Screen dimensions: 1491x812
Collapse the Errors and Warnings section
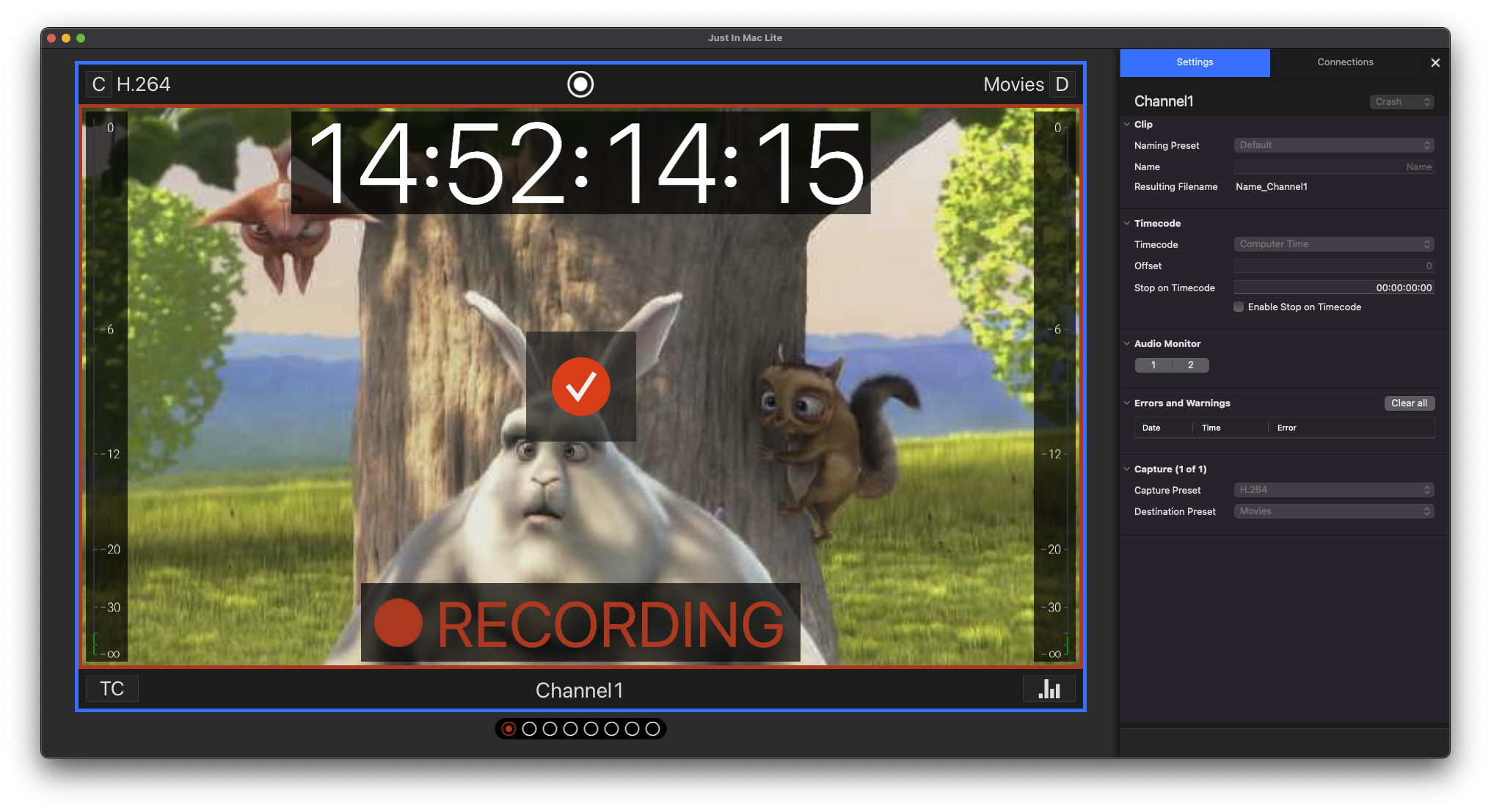point(1127,403)
